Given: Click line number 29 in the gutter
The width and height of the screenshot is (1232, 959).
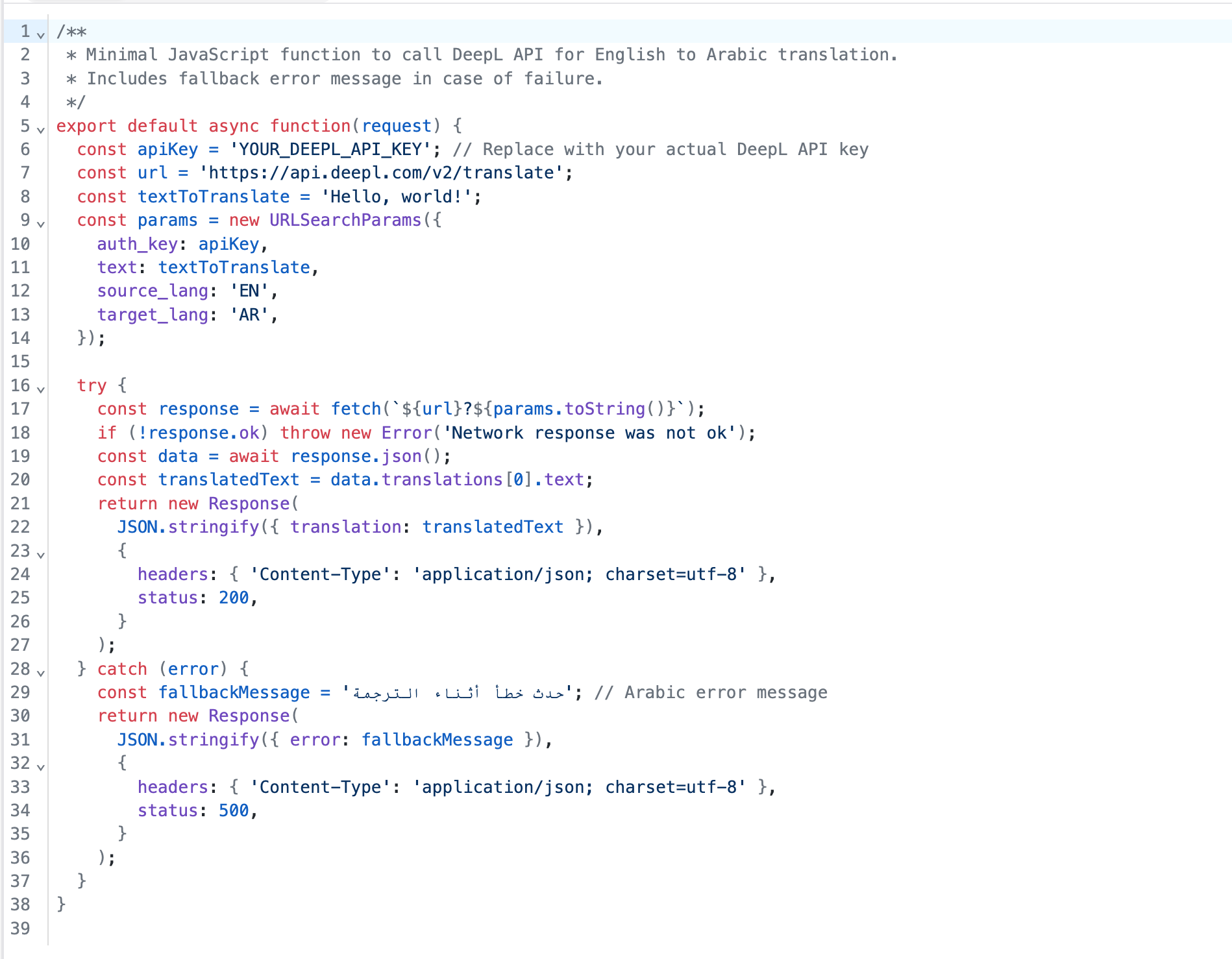Looking at the screenshot, I should click(20, 692).
